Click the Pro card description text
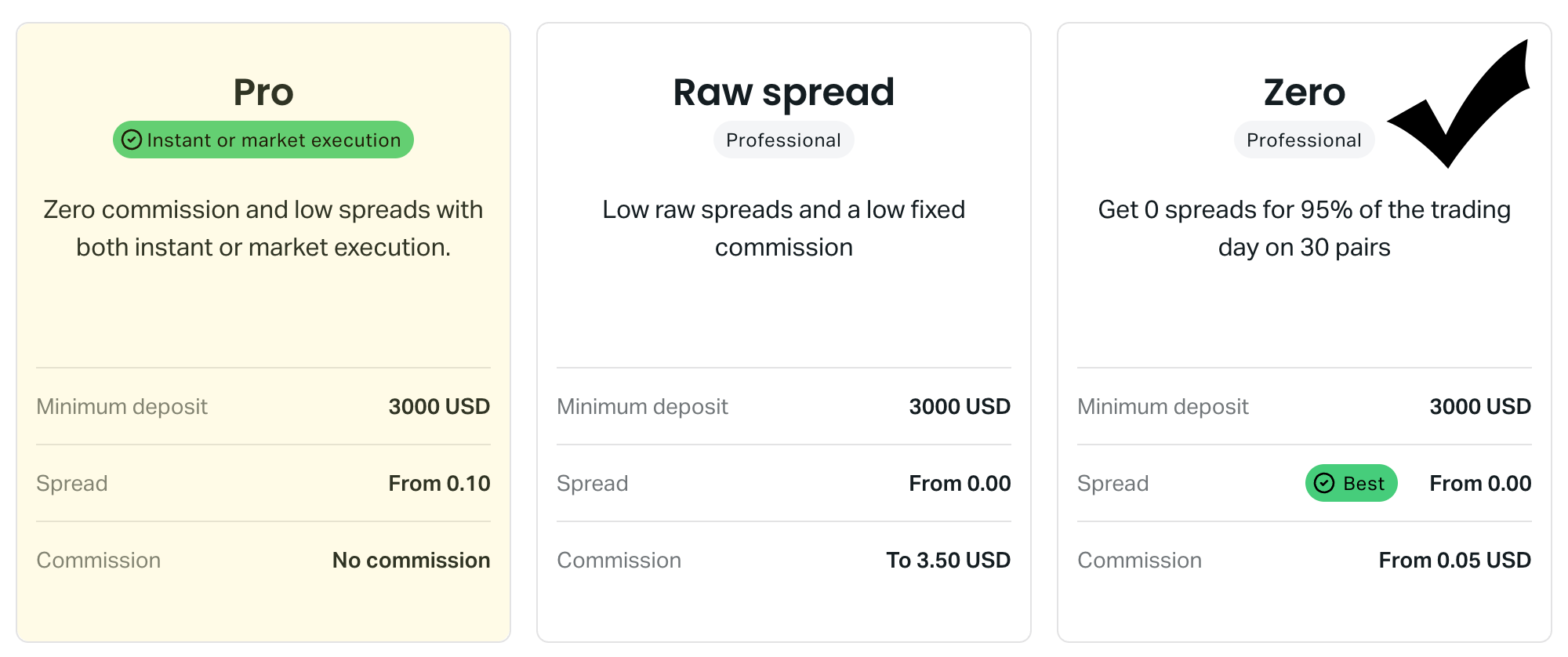1568x657 pixels. 263,228
